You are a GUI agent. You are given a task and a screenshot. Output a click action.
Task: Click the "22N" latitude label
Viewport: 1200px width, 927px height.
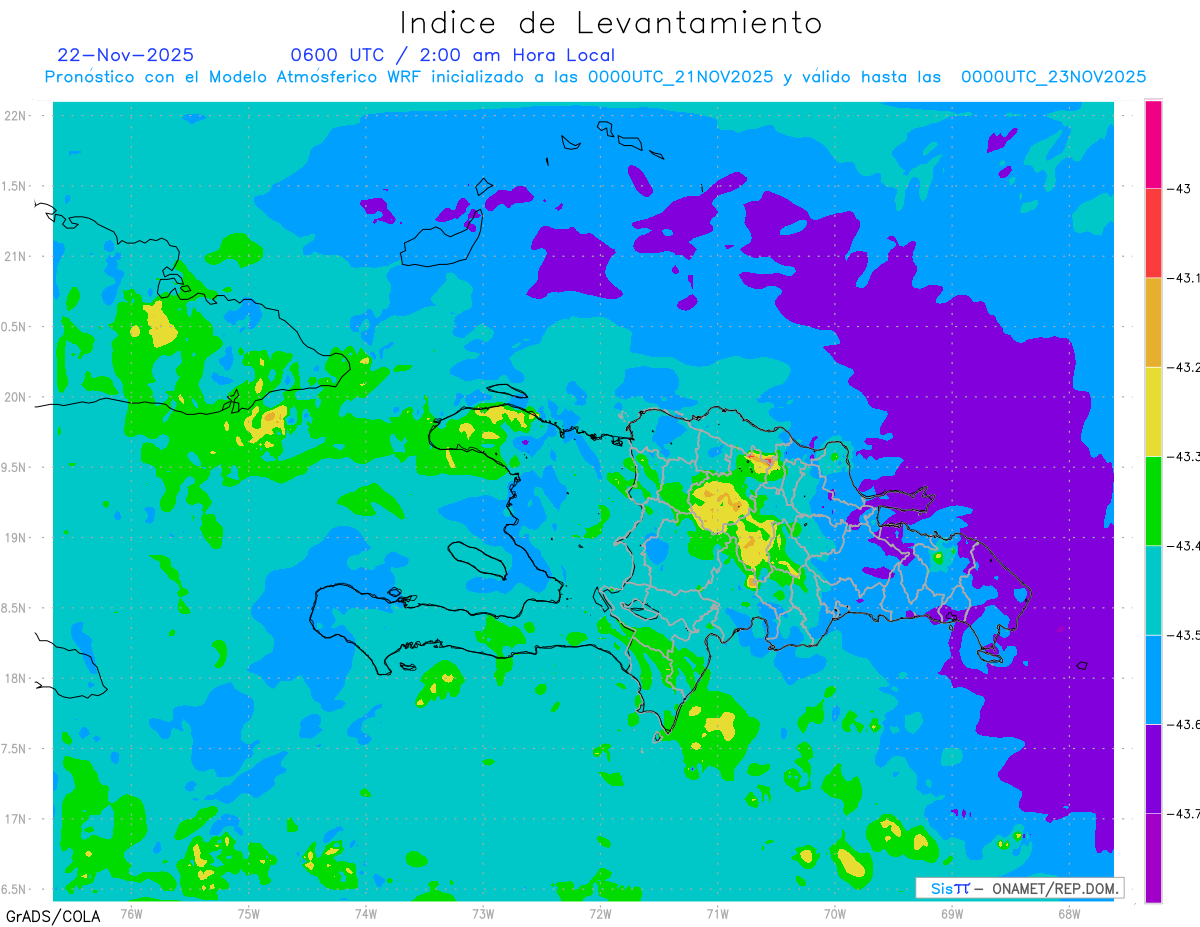17,116
